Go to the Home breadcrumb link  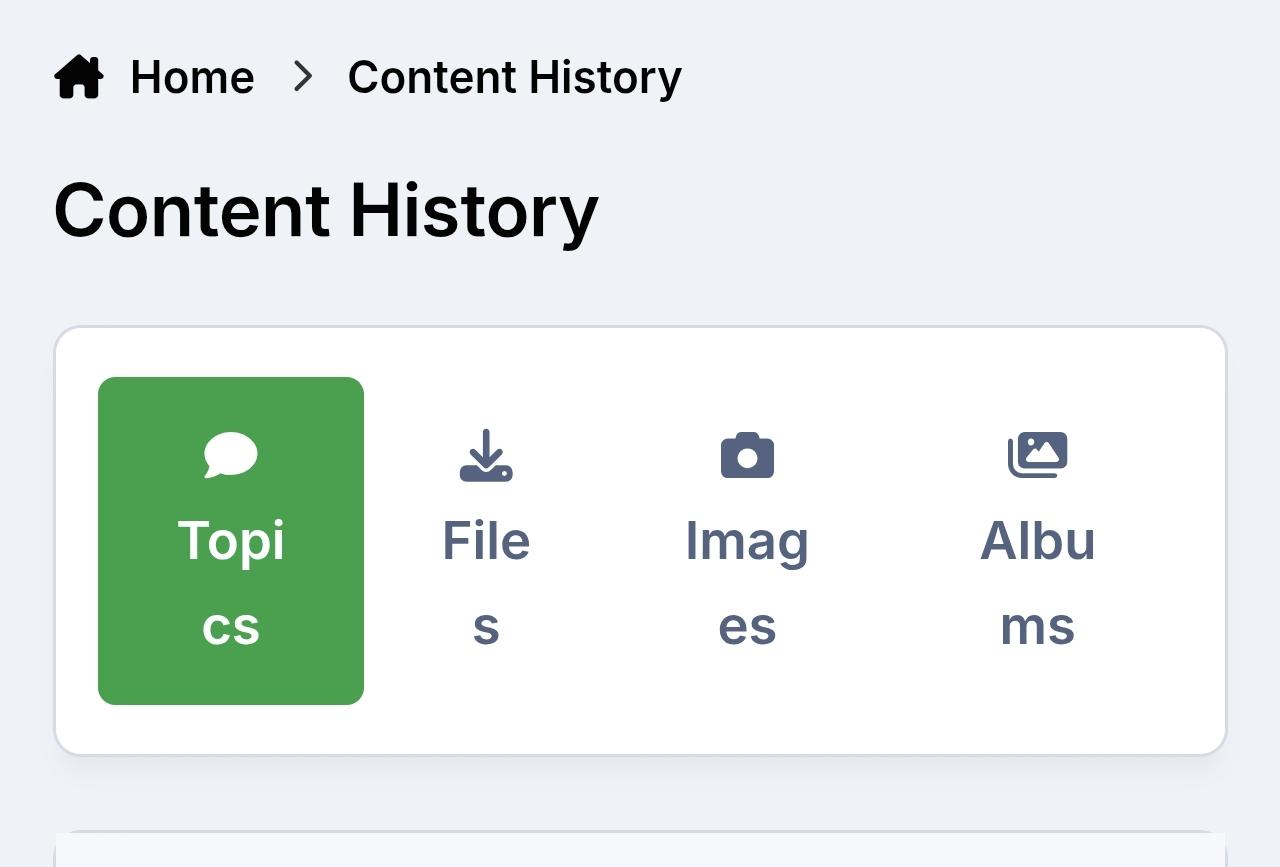192,77
